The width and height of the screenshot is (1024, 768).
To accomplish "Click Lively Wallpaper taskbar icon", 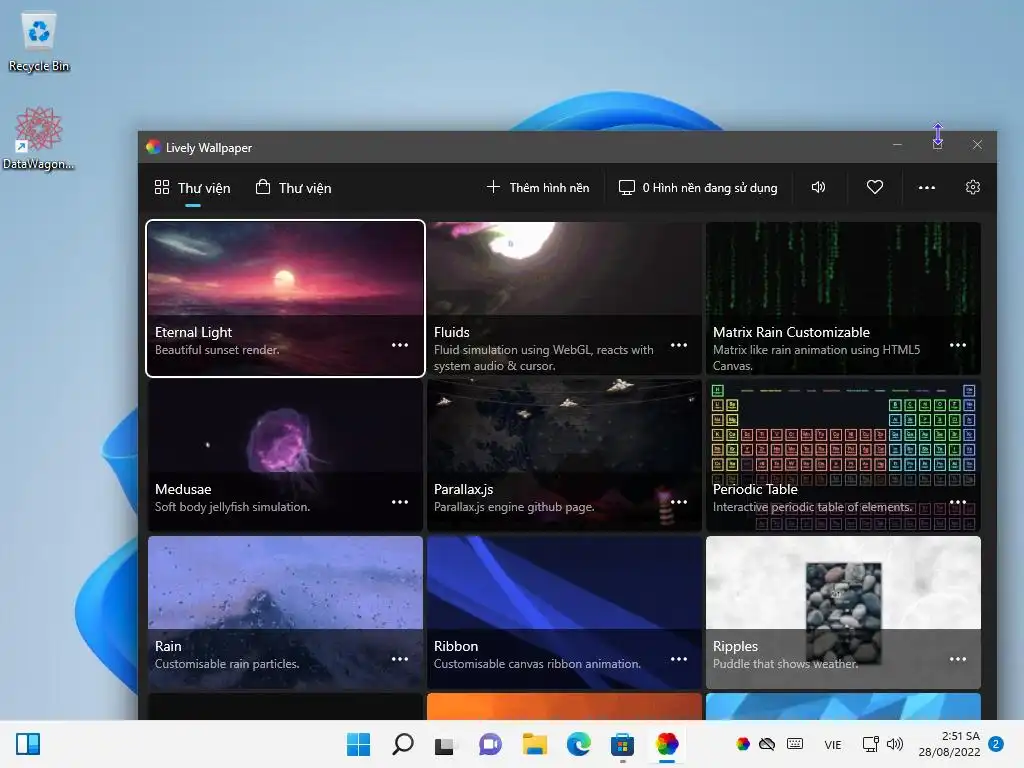I will click(667, 744).
